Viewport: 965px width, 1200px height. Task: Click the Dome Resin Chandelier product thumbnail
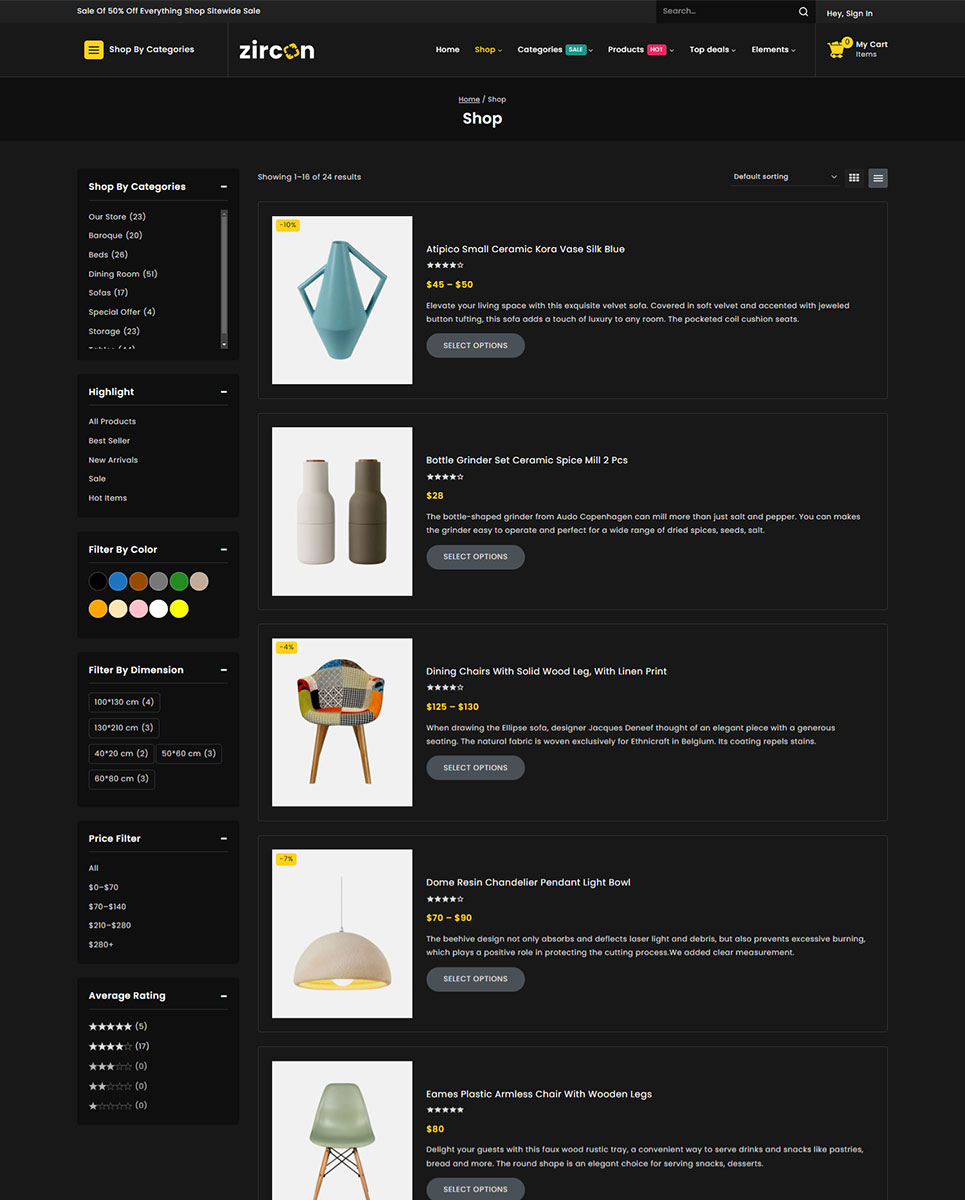[x=342, y=934]
